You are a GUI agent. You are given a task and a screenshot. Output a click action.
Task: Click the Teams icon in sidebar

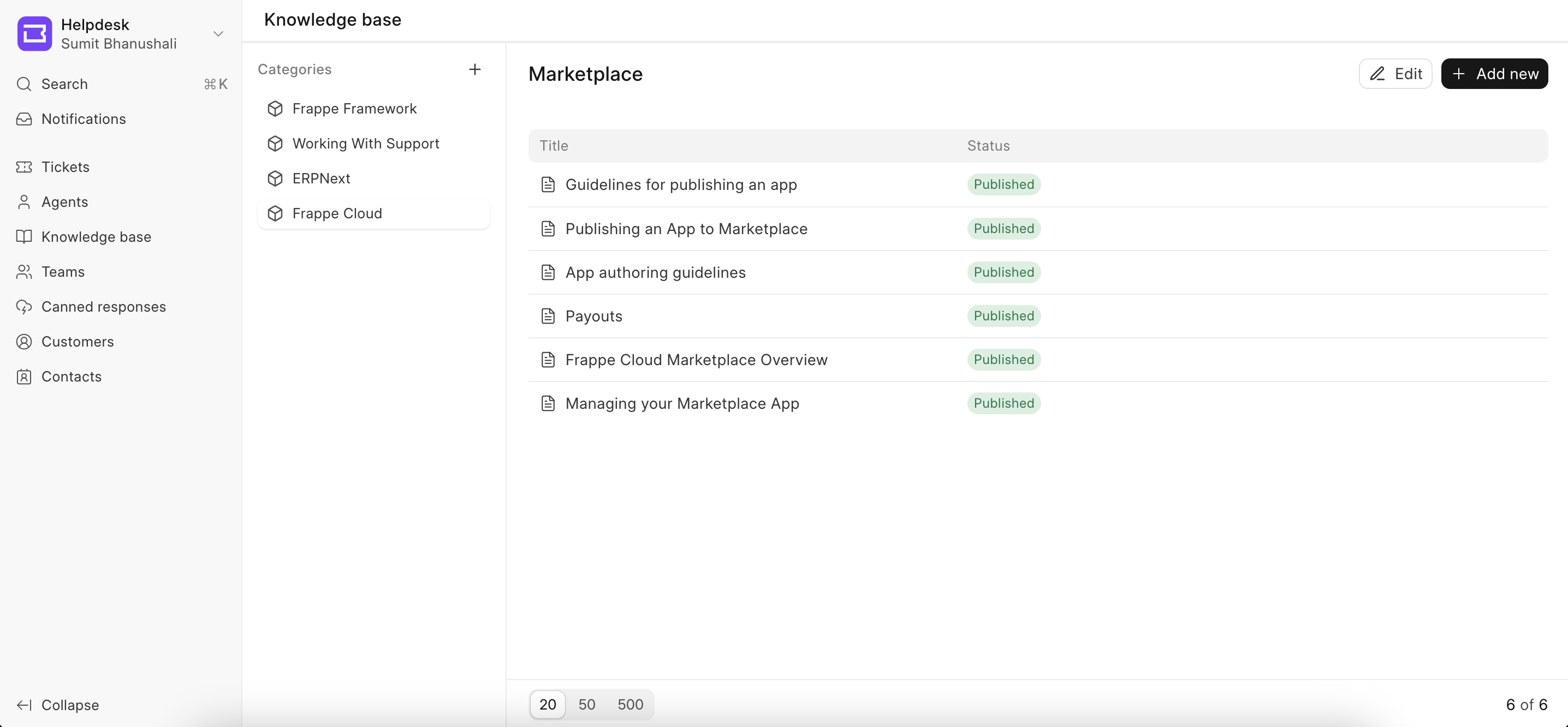tap(24, 271)
